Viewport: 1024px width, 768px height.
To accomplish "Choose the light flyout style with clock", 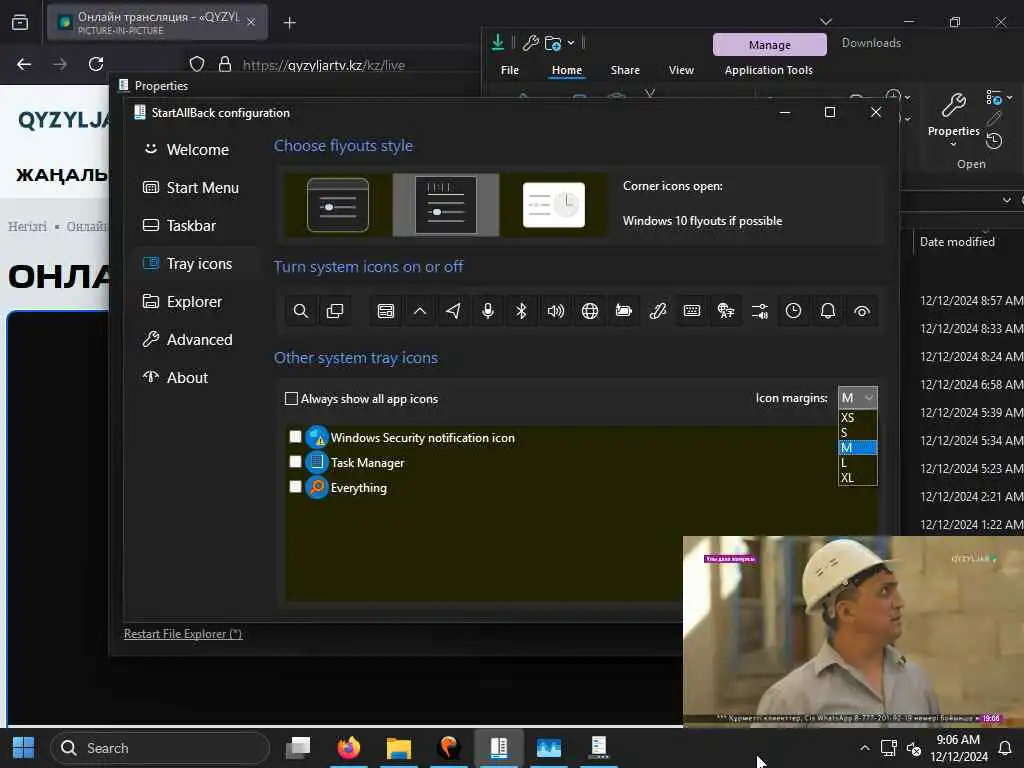I will pos(554,205).
